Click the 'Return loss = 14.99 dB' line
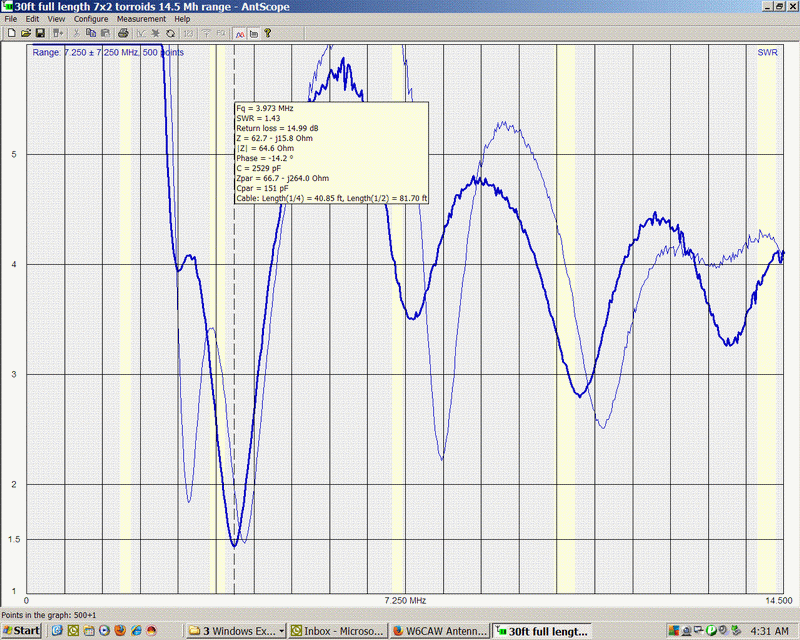The height and width of the screenshot is (640, 800). (x=277, y=128)
